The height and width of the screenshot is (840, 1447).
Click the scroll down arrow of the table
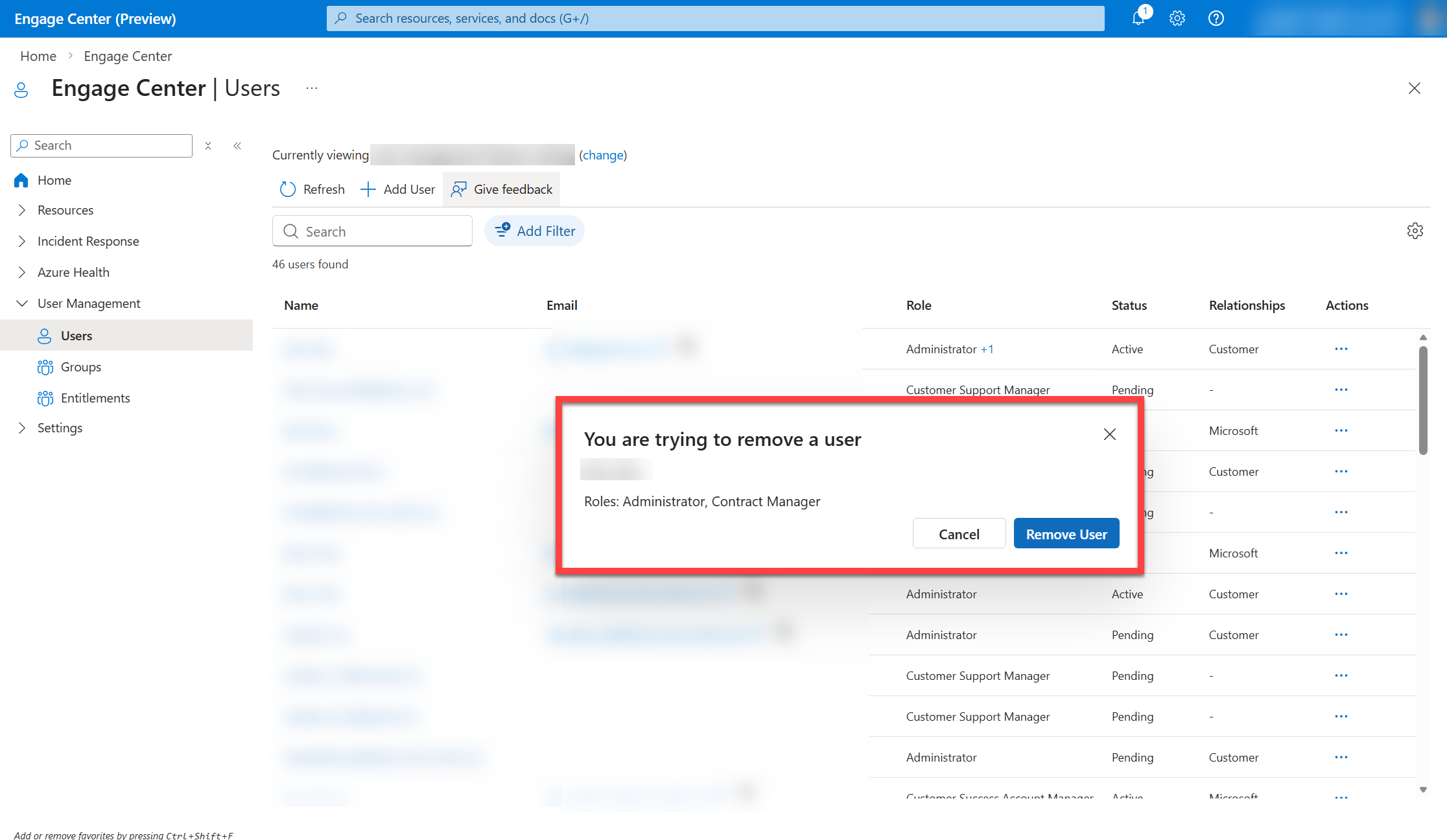click(1424, 789)
